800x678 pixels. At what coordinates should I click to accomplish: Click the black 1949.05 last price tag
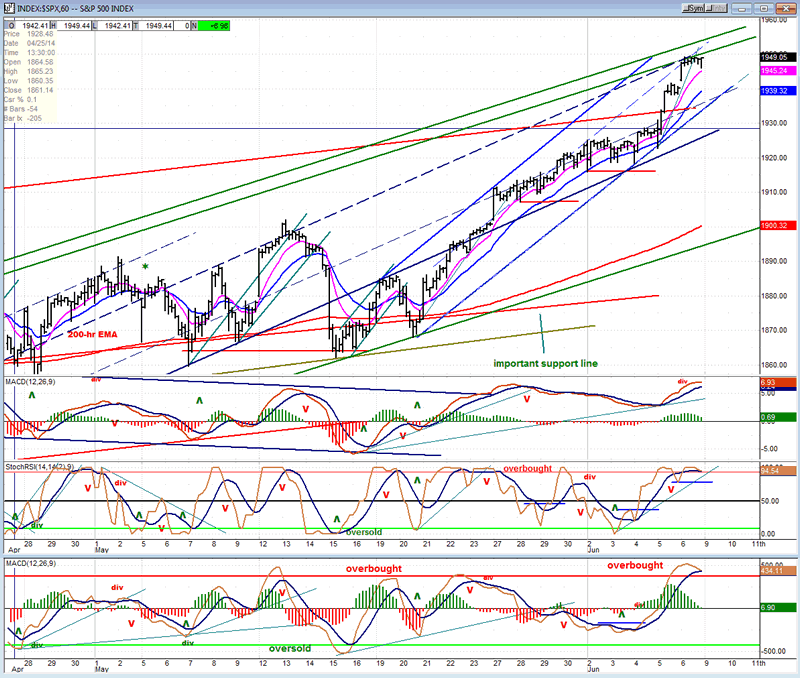tap(778, 57)
